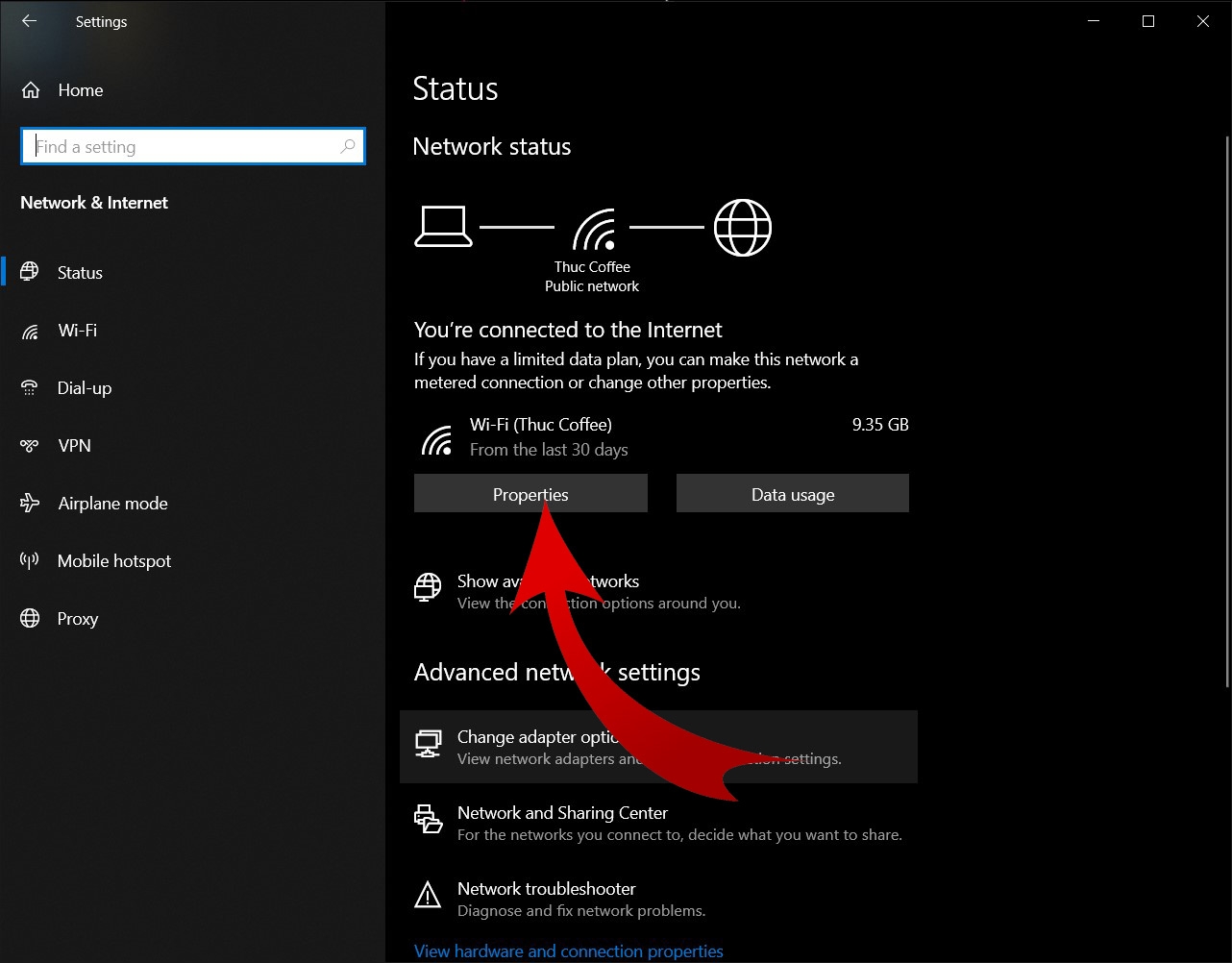
Task: Click the Show available networks monitor icon
Action: point(428,587)
